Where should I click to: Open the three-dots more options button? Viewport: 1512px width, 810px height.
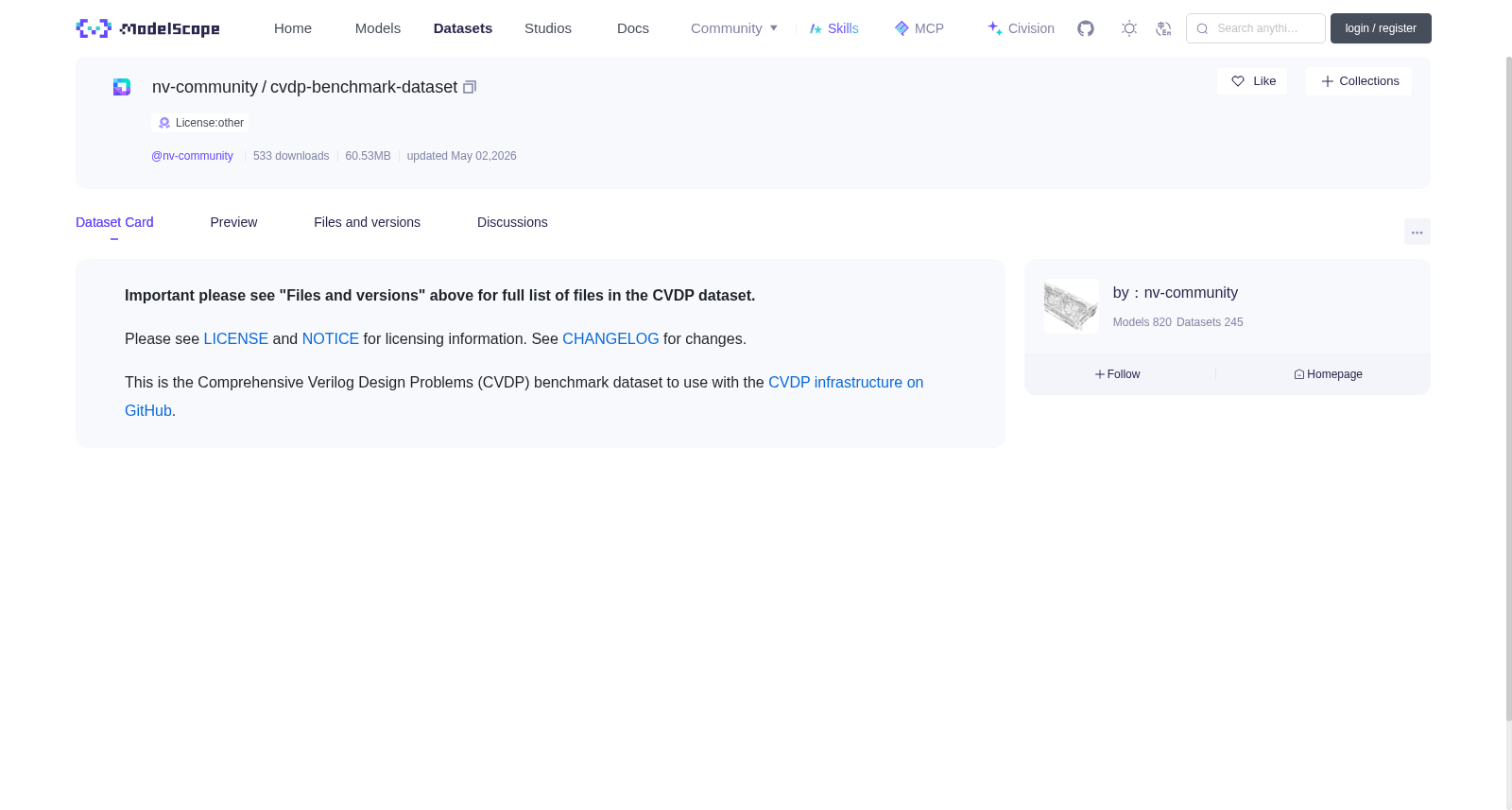(x=1417, y=232)
